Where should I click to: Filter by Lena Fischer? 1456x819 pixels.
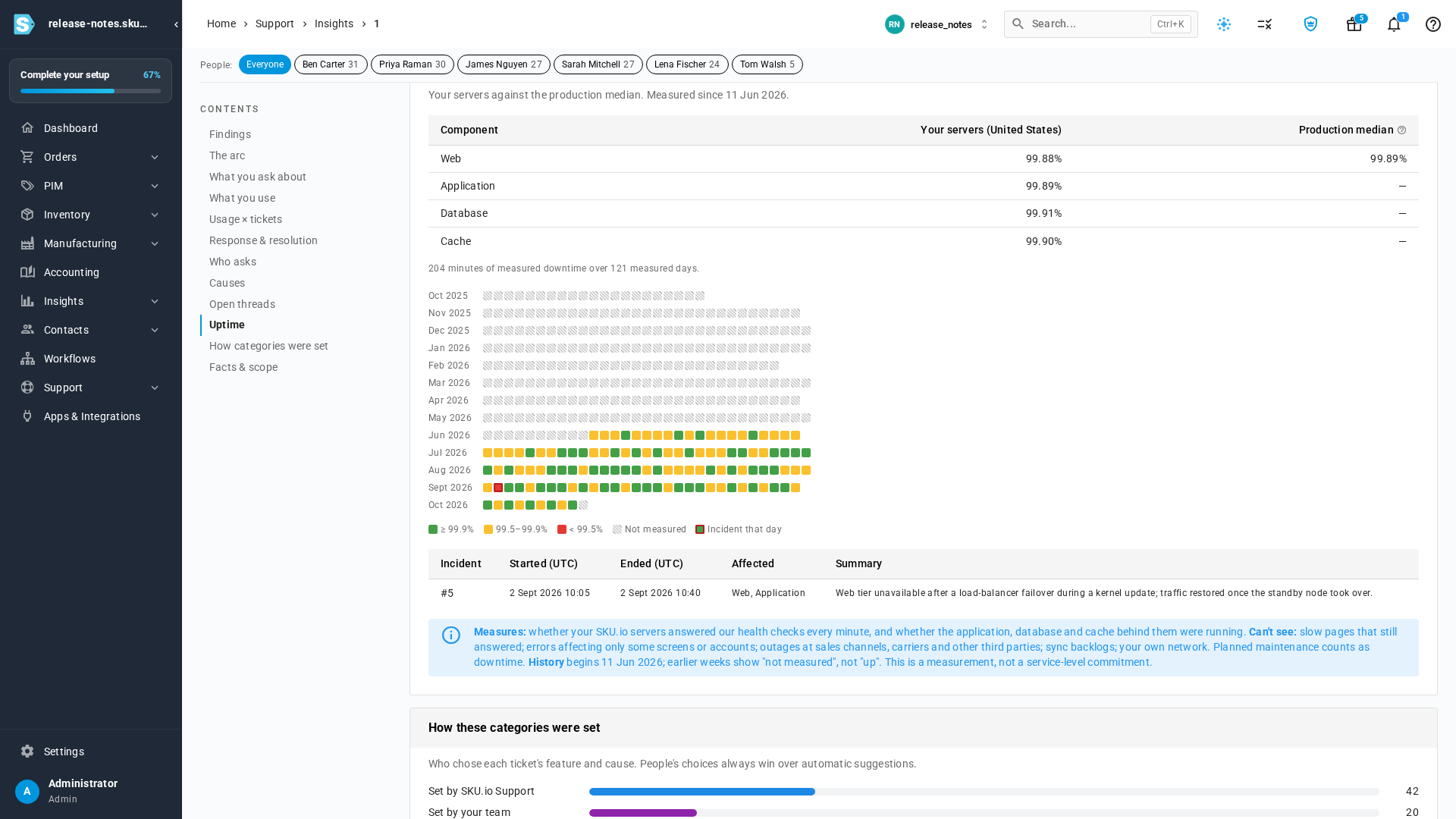687,64
